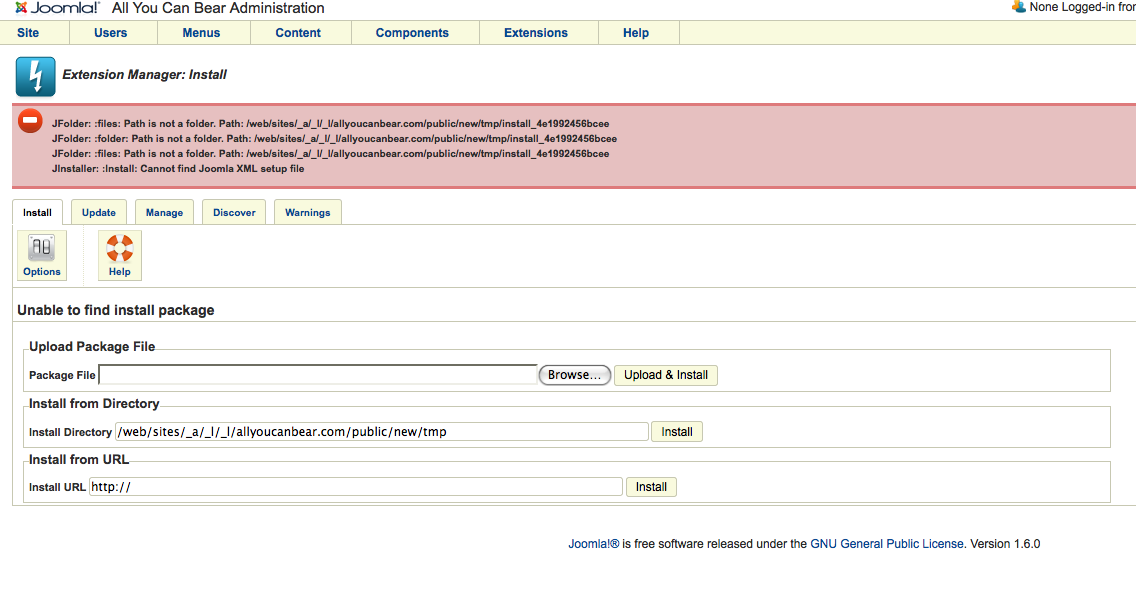This screenshot has width=1136, height=598.
Task: Open the Options toolbar icon
Action: (x=42, y=255)
